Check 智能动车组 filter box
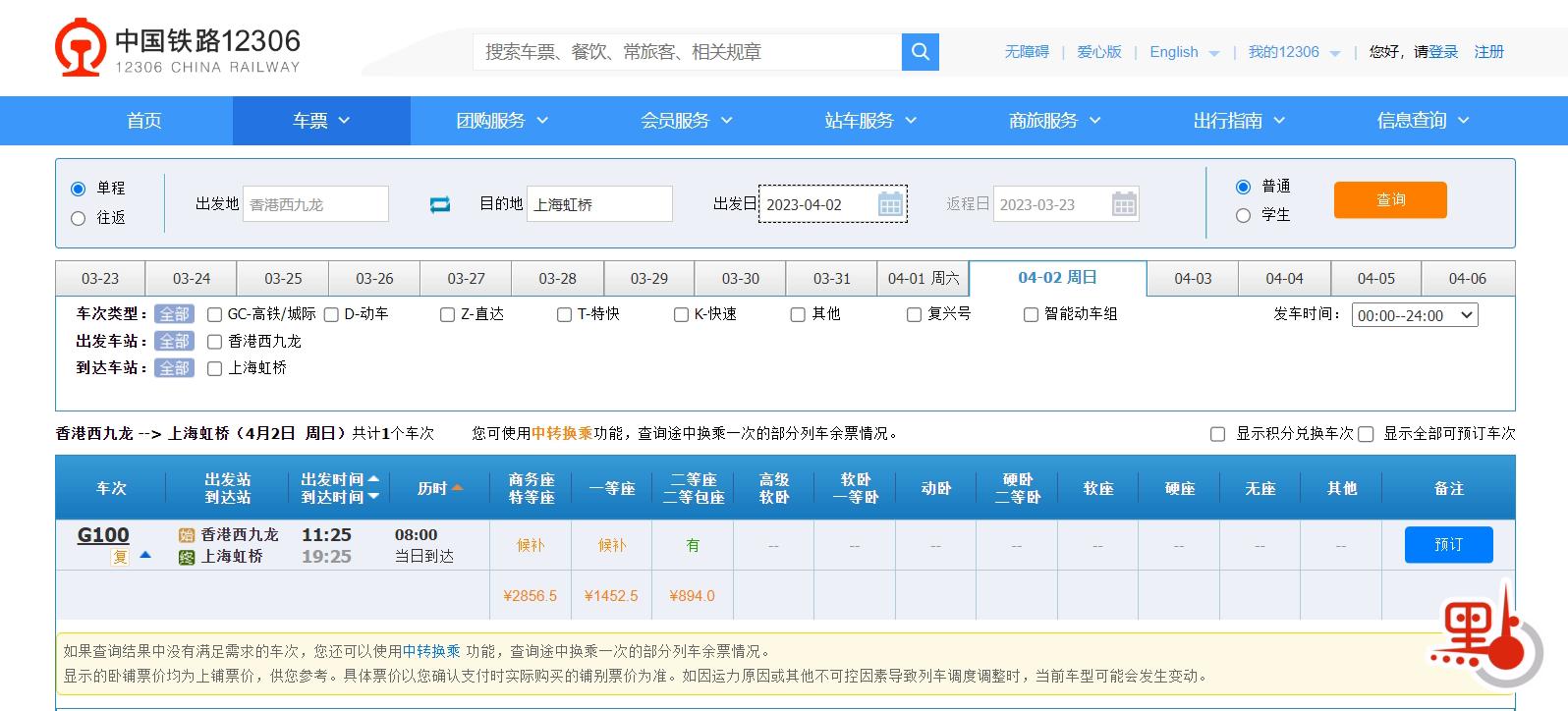1568x711 pixels. click(1031, 315)
